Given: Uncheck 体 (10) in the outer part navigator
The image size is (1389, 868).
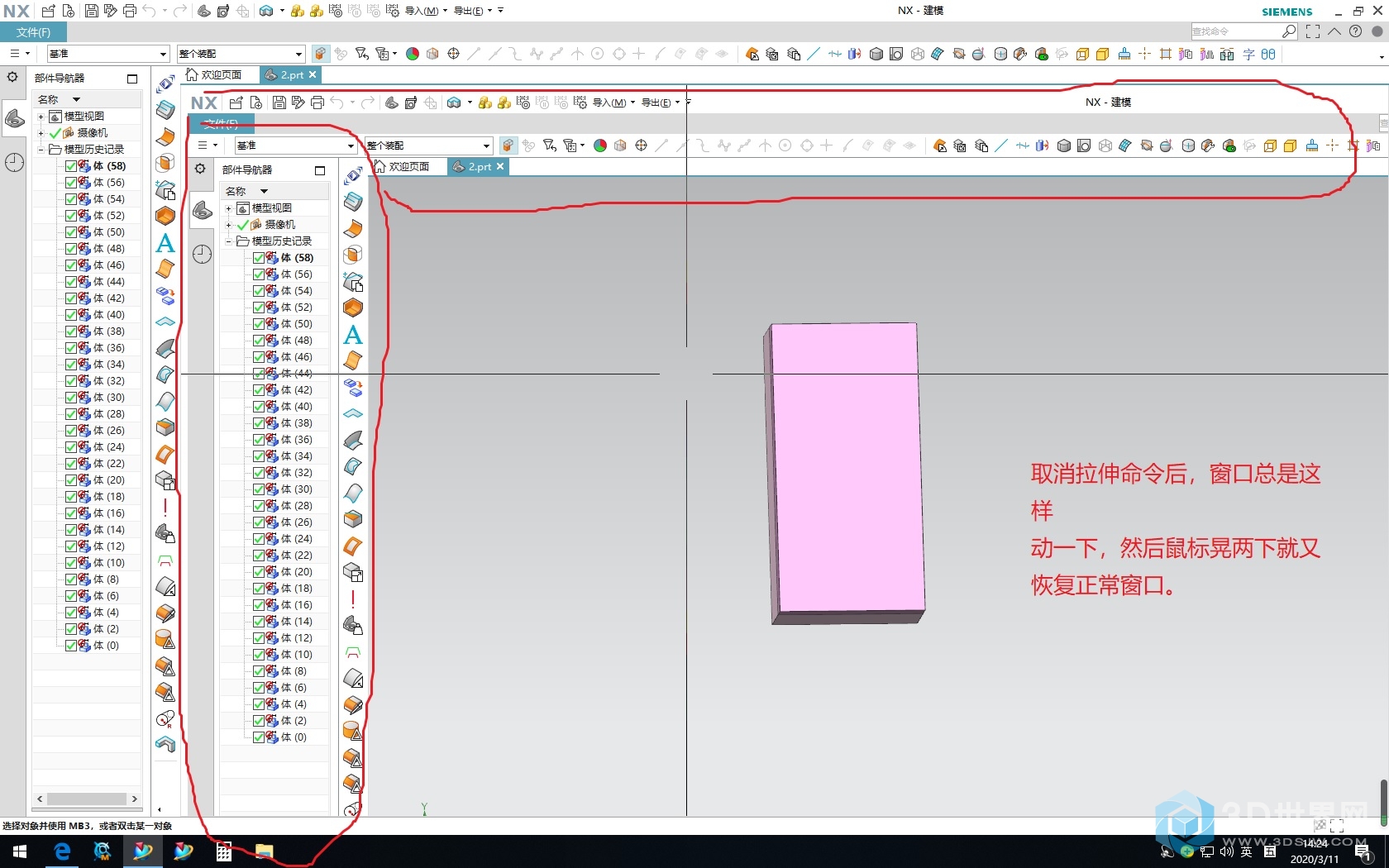Looking at the screenshot, I should click(71, 563).
